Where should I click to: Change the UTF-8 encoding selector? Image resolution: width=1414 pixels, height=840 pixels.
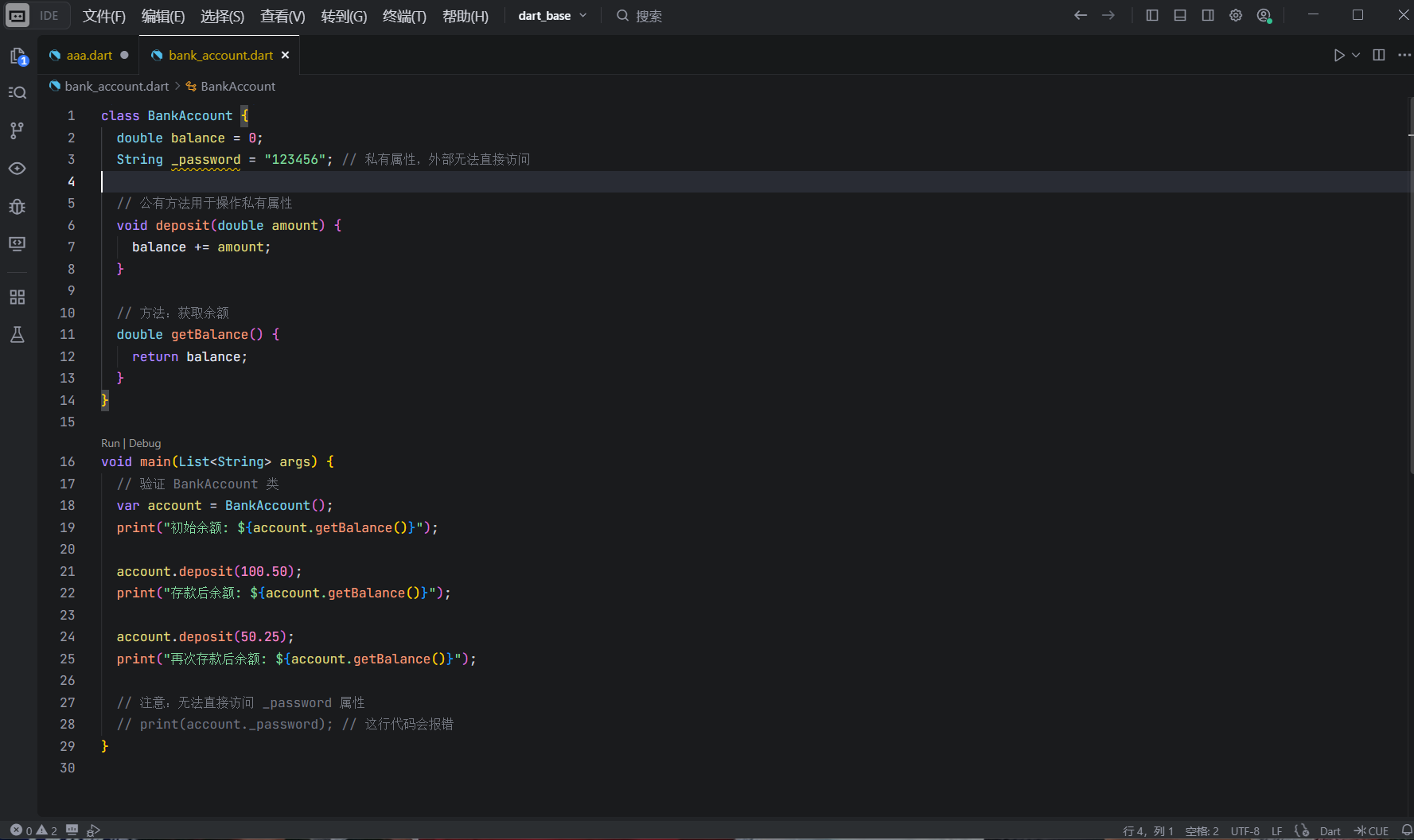pos(1245,831)
